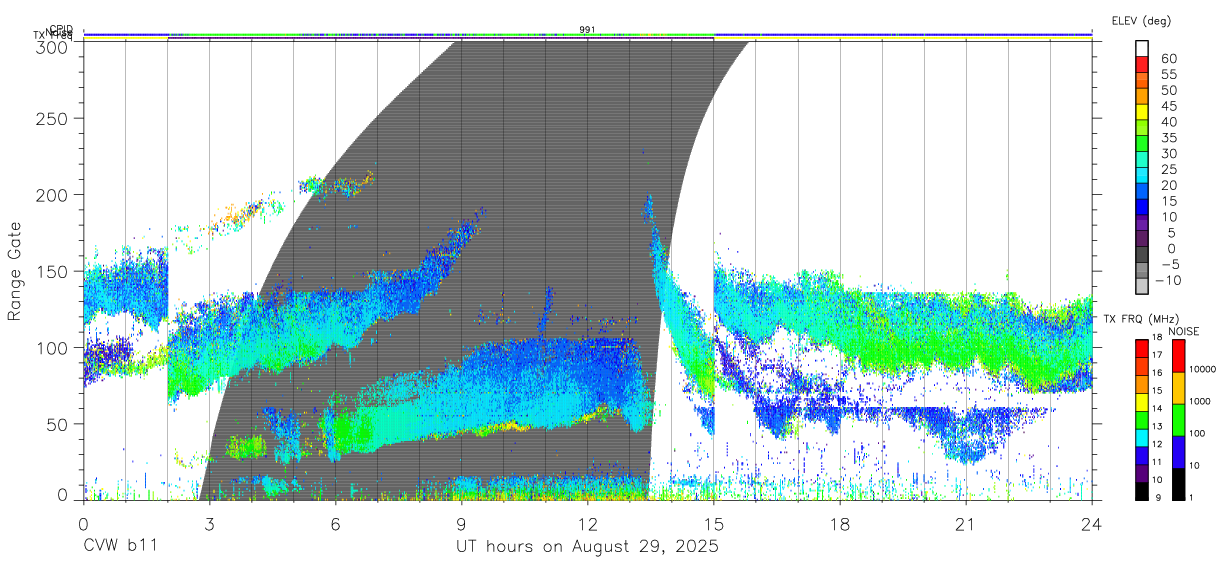Select the light gray bottom elevation colorbar segment
Image resolution: width=1228 pixels, height=567 pixels.
[x=1142, y=286]
